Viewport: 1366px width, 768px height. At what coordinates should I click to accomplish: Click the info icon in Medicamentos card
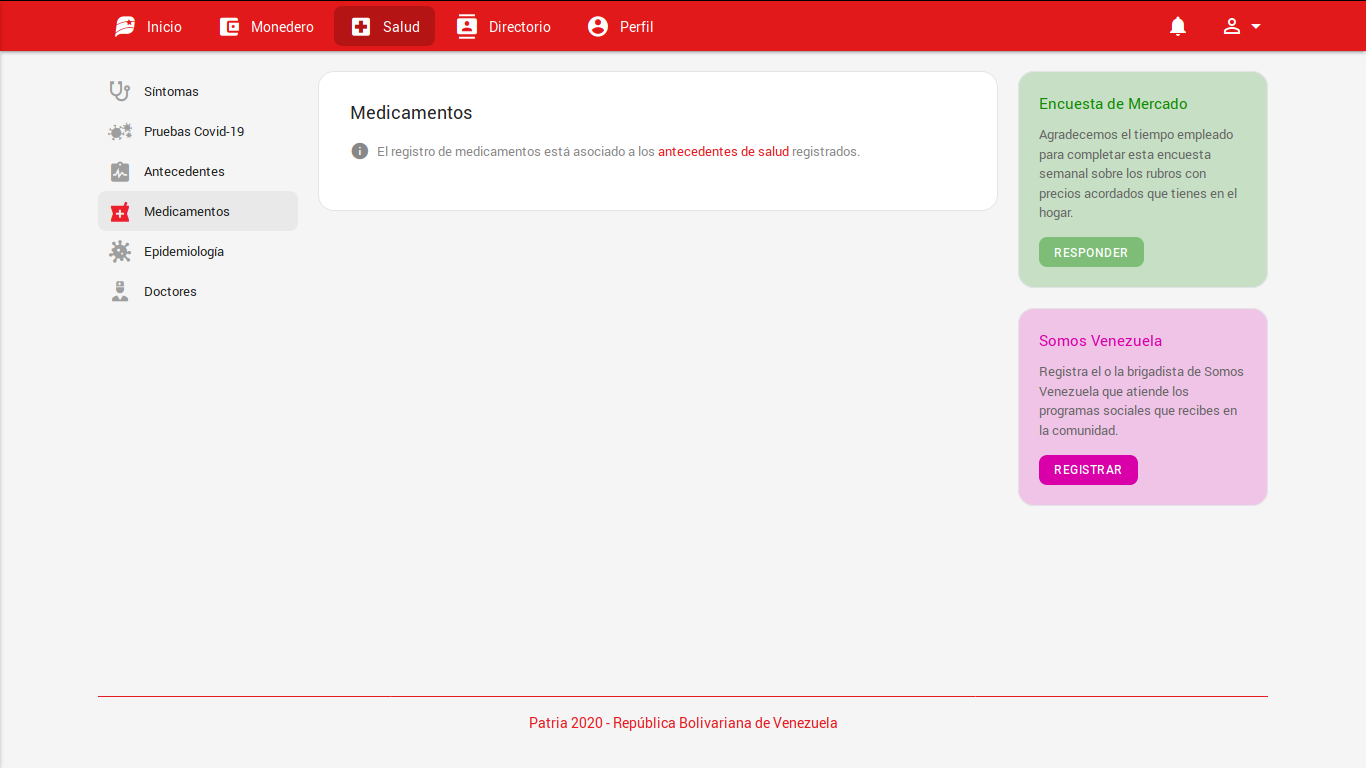coord(360,151)
